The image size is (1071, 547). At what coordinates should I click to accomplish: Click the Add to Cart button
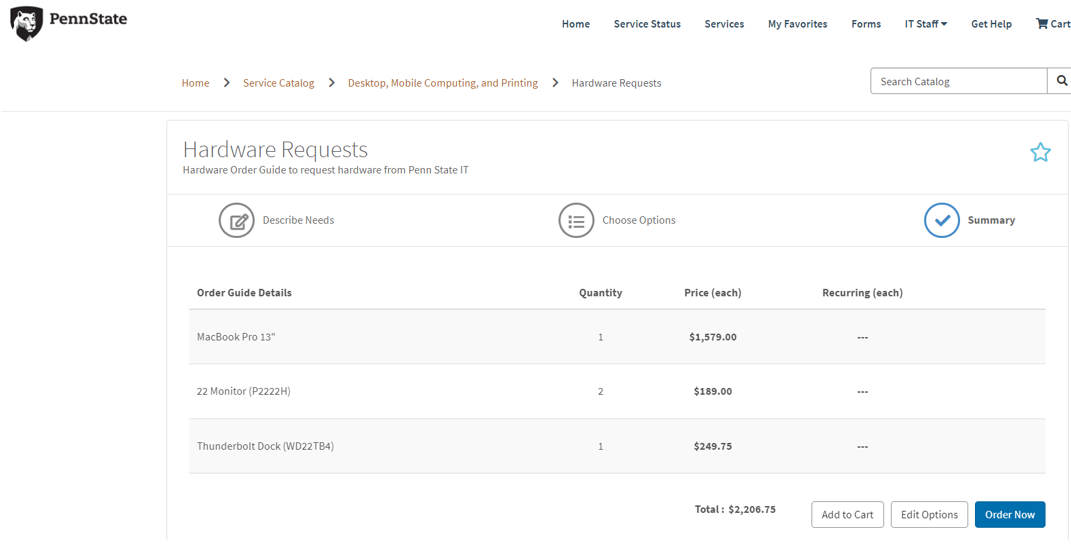pyautogui.click(x=847, y=515)
